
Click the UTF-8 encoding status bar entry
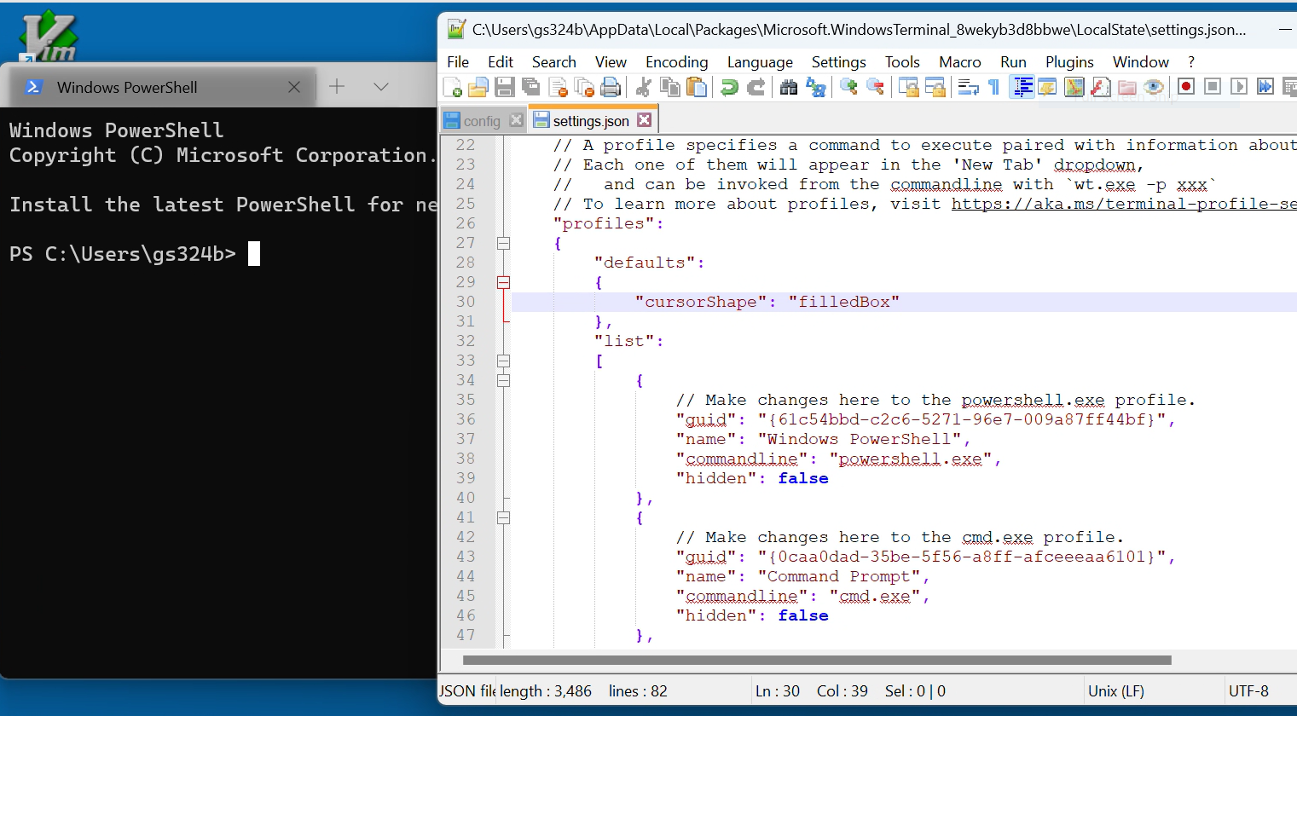(x=1248, y=691)
